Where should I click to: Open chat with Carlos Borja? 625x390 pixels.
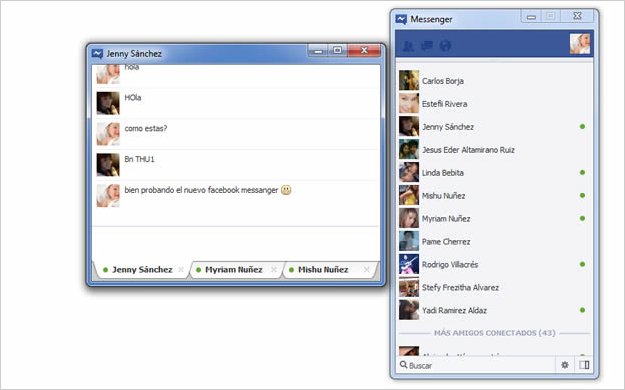[494, 81]
